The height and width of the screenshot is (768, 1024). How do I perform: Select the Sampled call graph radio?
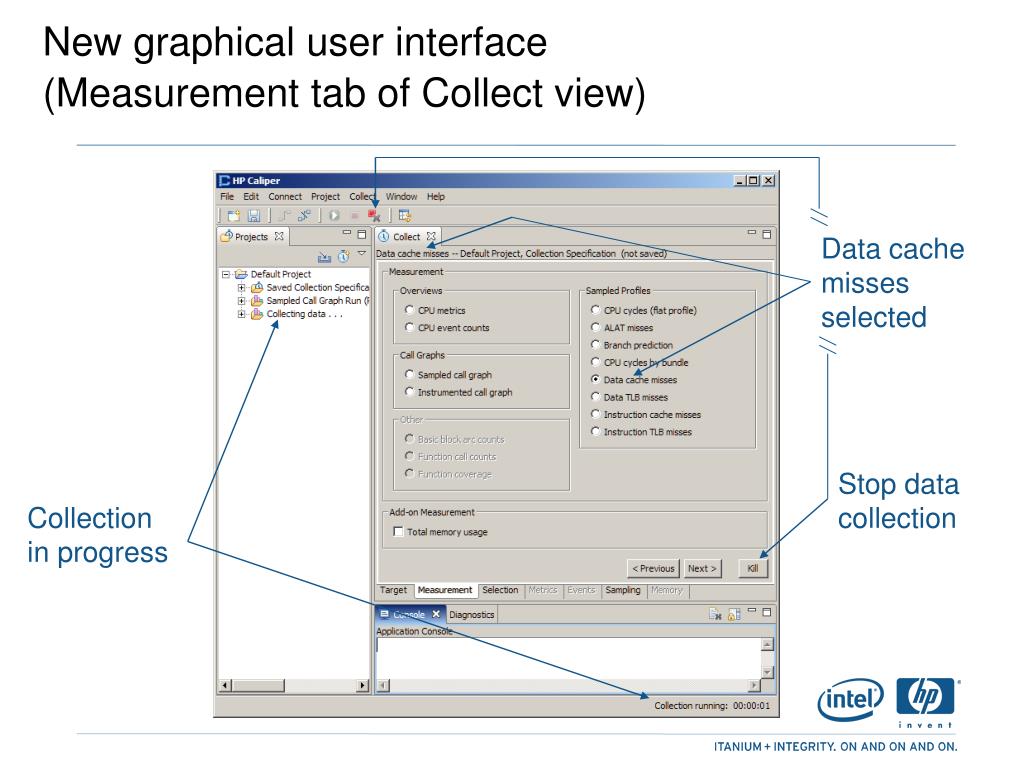point(409,374)
